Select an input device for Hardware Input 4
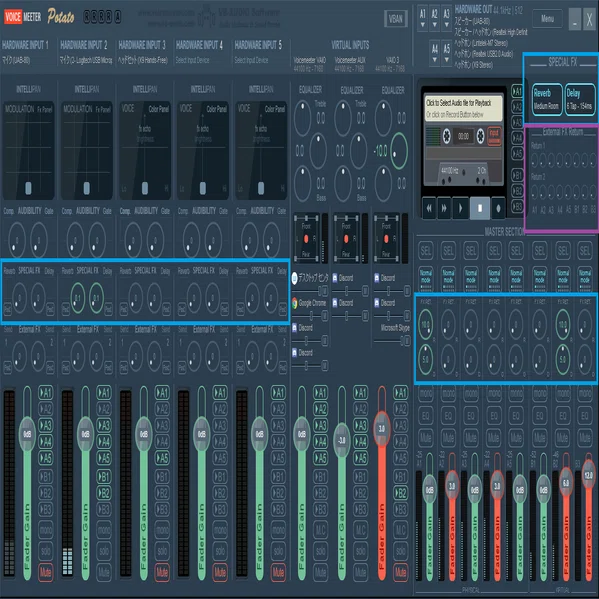The width and height of the screenshot is (599, 599). pyautogui.click(x=193, y=60)
